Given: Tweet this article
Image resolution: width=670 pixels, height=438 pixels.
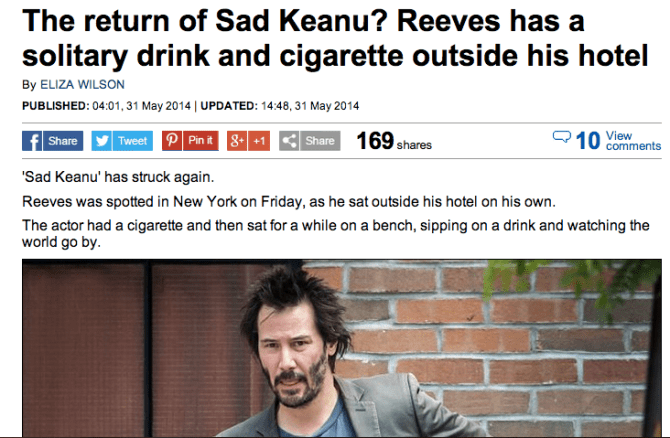Looking at the screenshot, I should 132,141.
